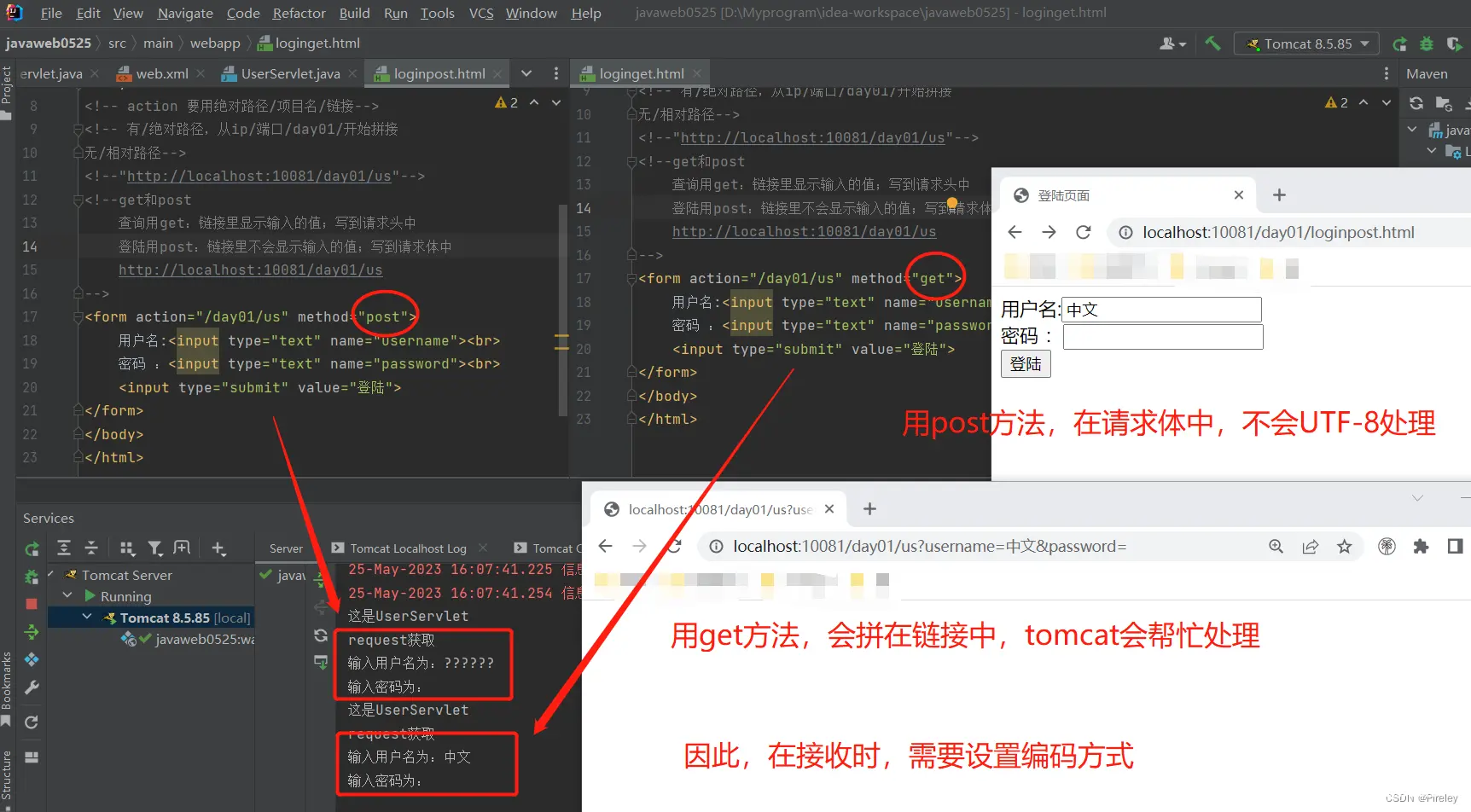This screenshot has height=812, width=1471.
Task: Open the Bookmarks tool window stripe
Action: coord(7,689)
